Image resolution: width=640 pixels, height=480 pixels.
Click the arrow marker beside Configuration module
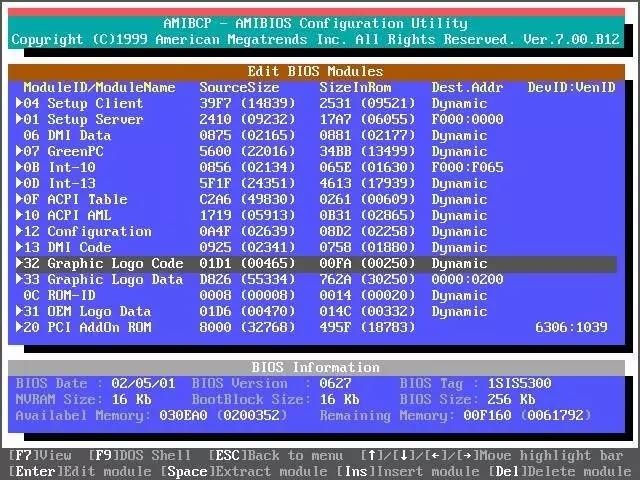[x=19, y=232]
